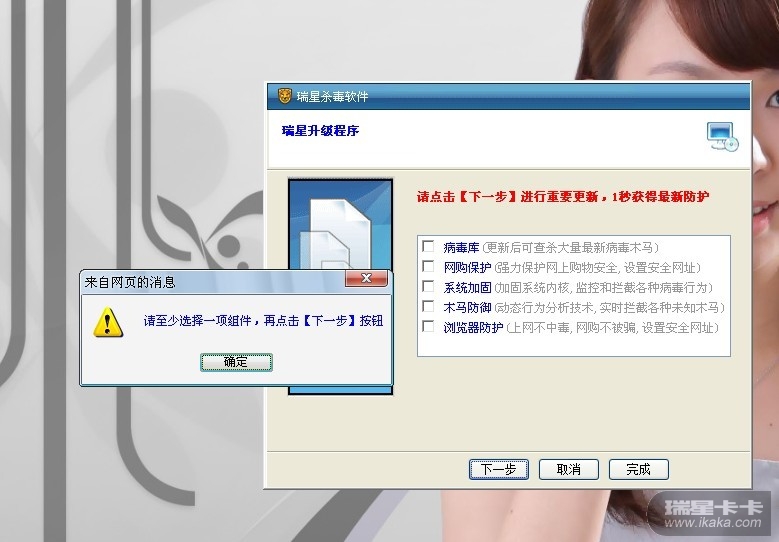Confirm the warning with the 确定 button

236,362
